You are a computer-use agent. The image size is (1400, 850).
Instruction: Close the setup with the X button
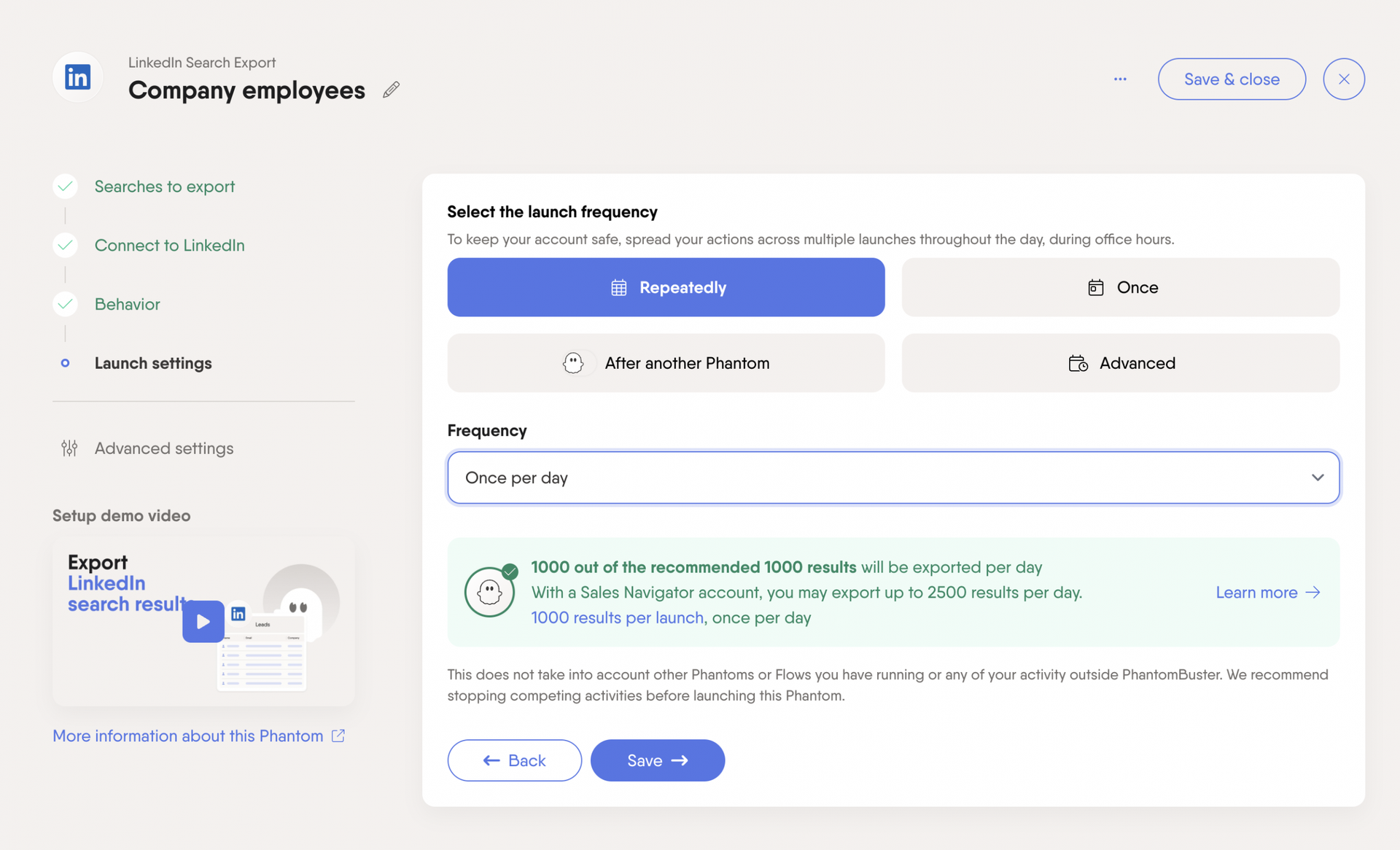[1344, 79]
